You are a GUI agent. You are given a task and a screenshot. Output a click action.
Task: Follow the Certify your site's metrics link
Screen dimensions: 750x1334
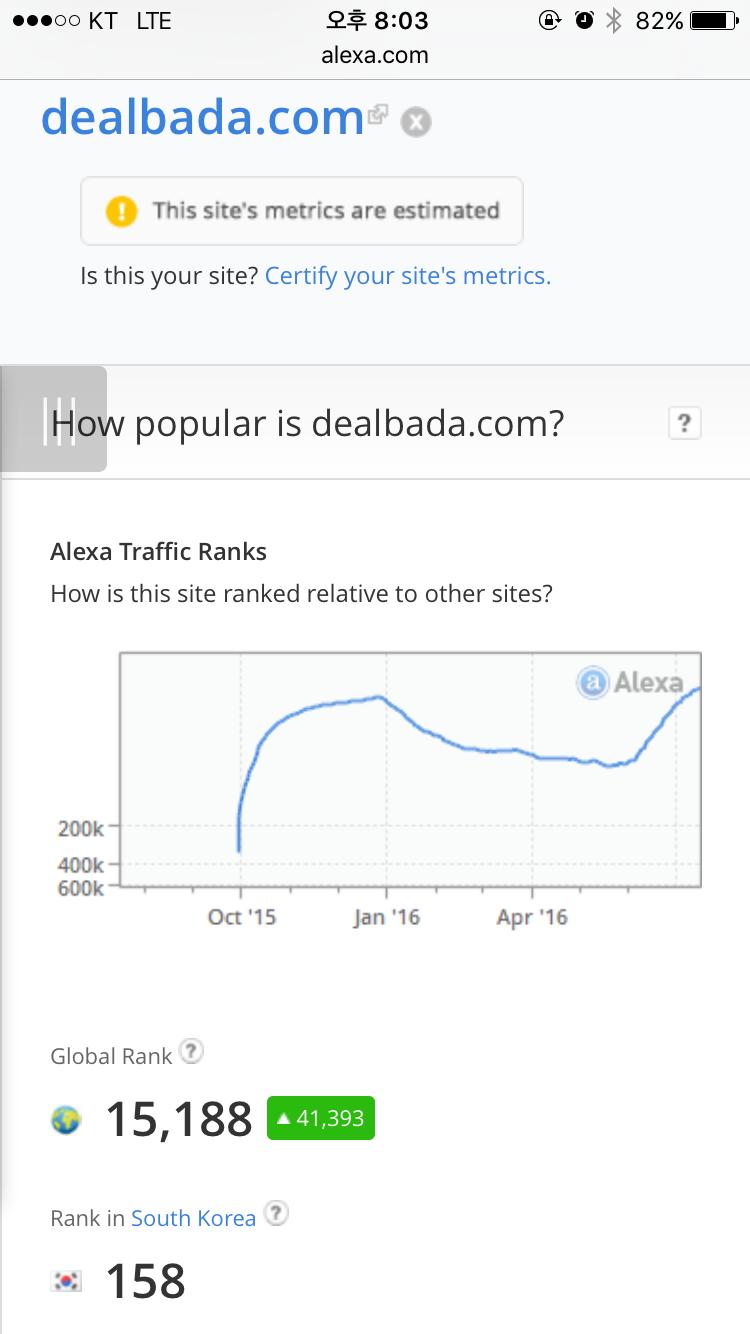407,276
